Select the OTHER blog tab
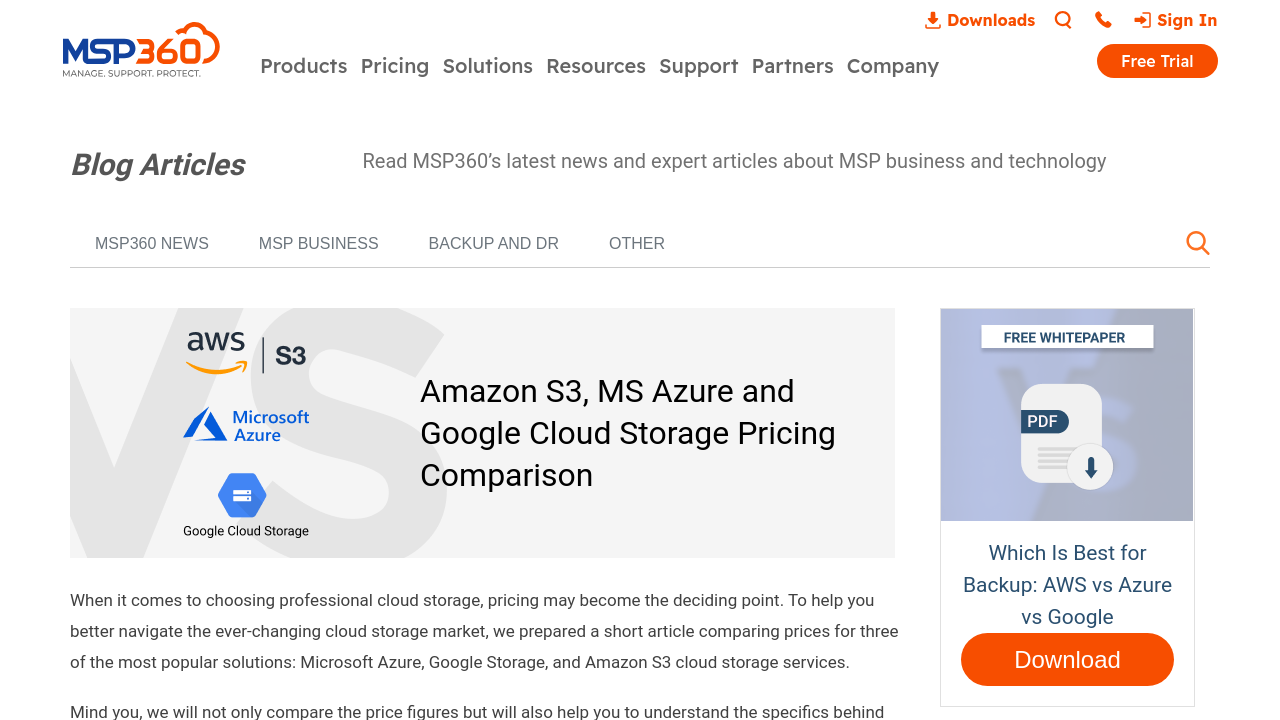Viewport: 1280px width, 720px height. pyautogui.click(x=637, y=244)
